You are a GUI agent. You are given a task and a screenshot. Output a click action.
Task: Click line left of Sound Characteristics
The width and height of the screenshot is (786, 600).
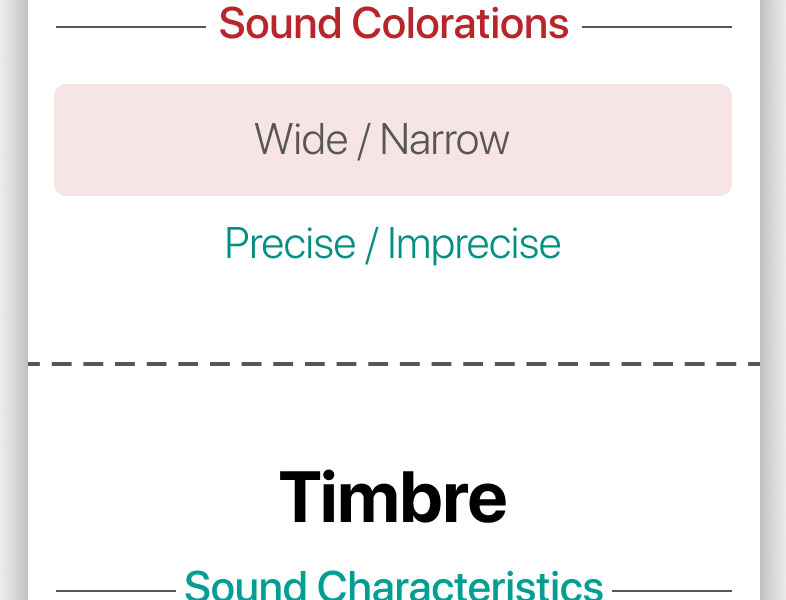(x=116, y=591)
